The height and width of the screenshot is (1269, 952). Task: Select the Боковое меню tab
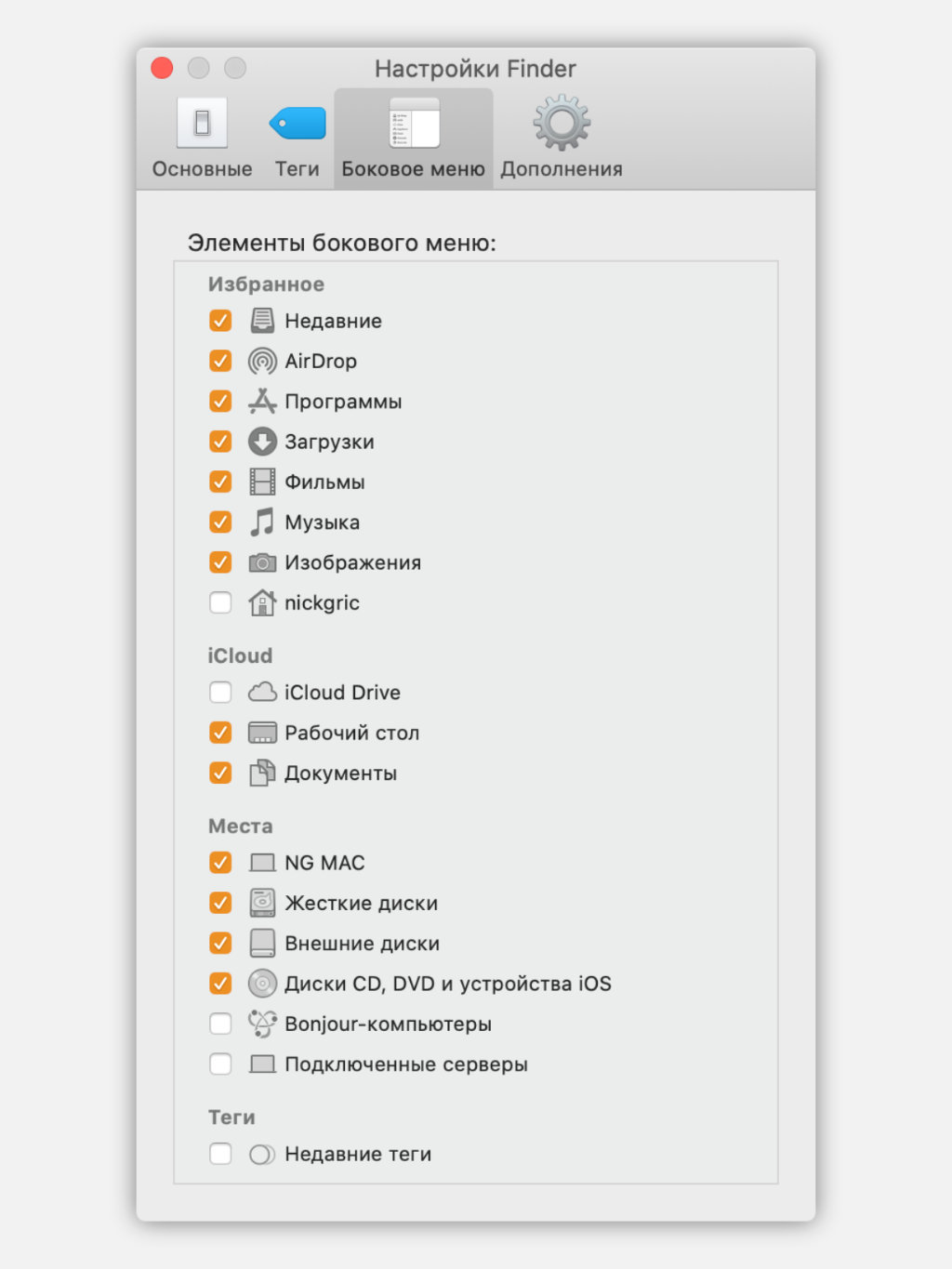[413, 139]
